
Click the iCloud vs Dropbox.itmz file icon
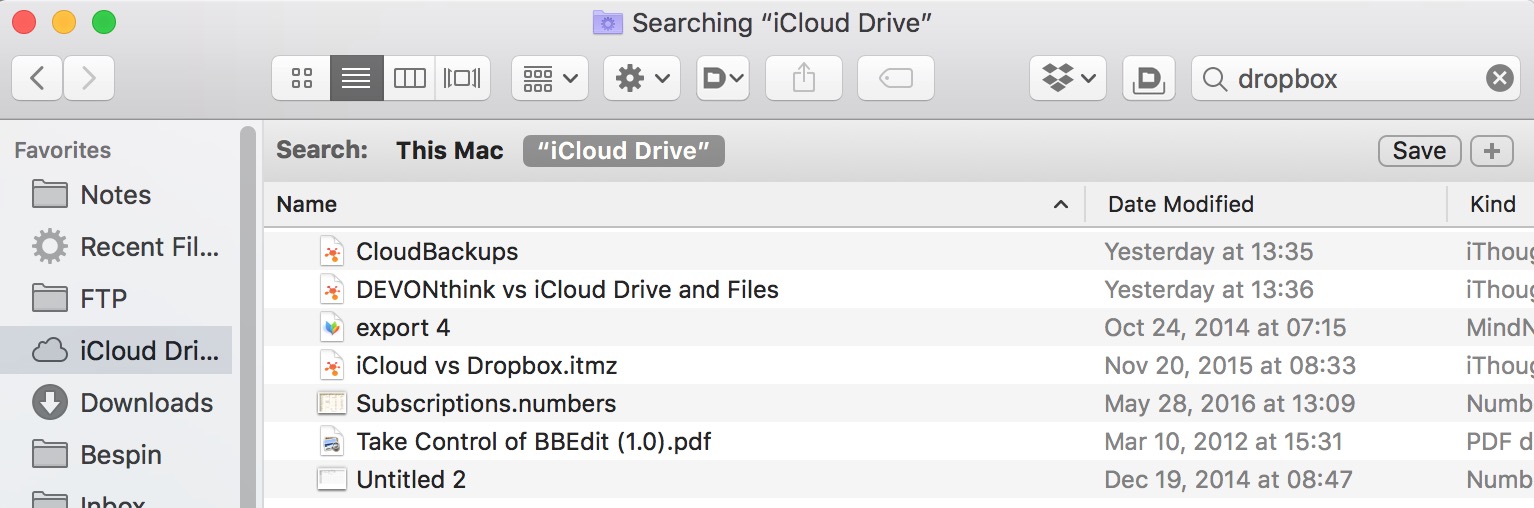(331, 366)
